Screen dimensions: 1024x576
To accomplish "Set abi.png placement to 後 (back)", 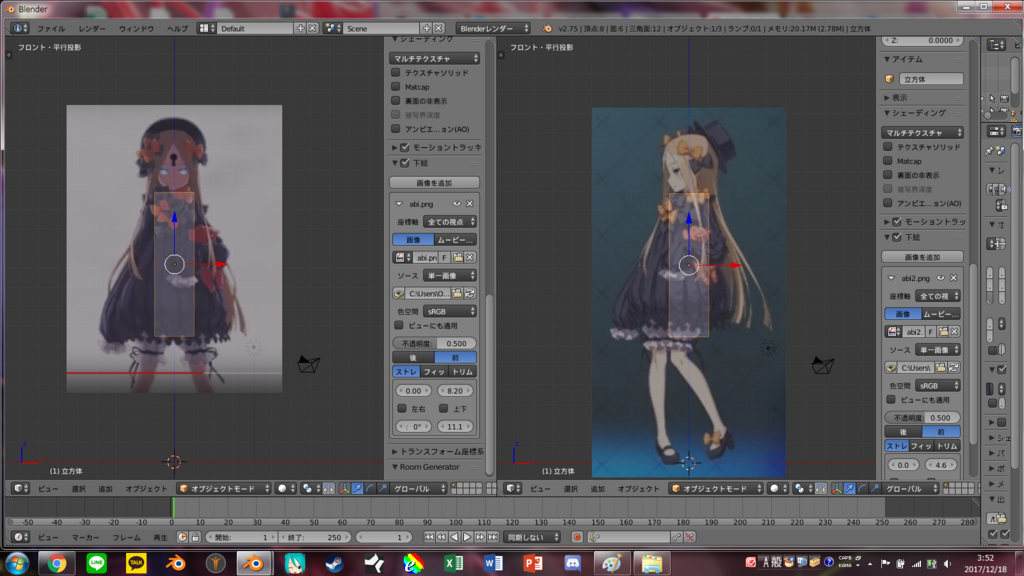I will pyautogui.click(x=413, y=358).
